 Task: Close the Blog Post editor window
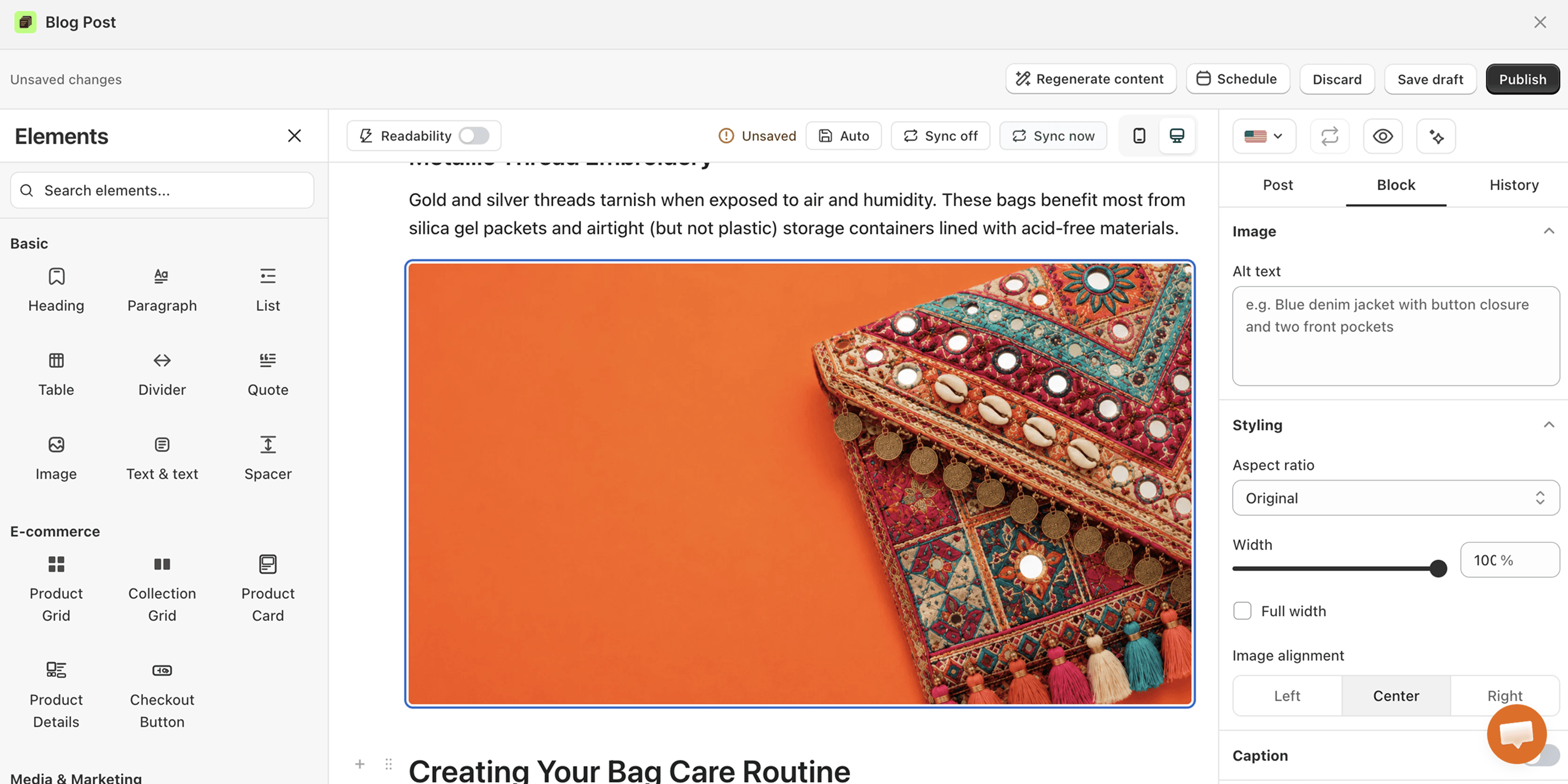pos(1540,22)
